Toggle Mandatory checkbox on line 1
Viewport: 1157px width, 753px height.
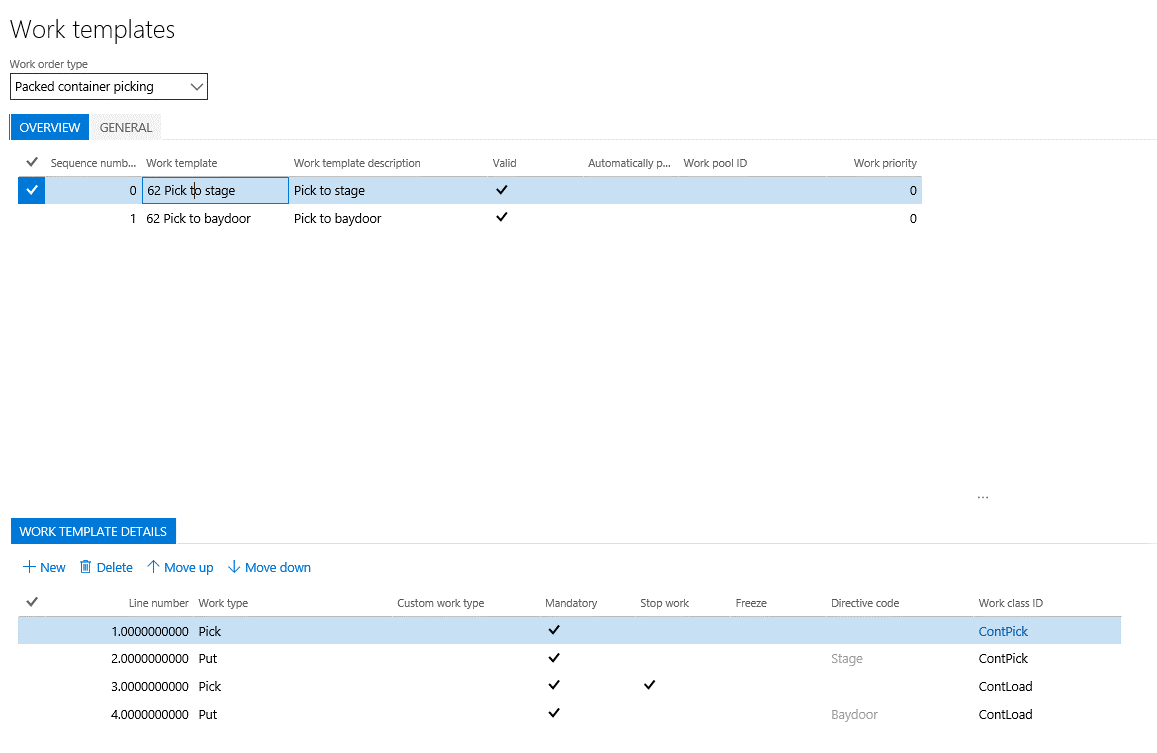[554, 630]
